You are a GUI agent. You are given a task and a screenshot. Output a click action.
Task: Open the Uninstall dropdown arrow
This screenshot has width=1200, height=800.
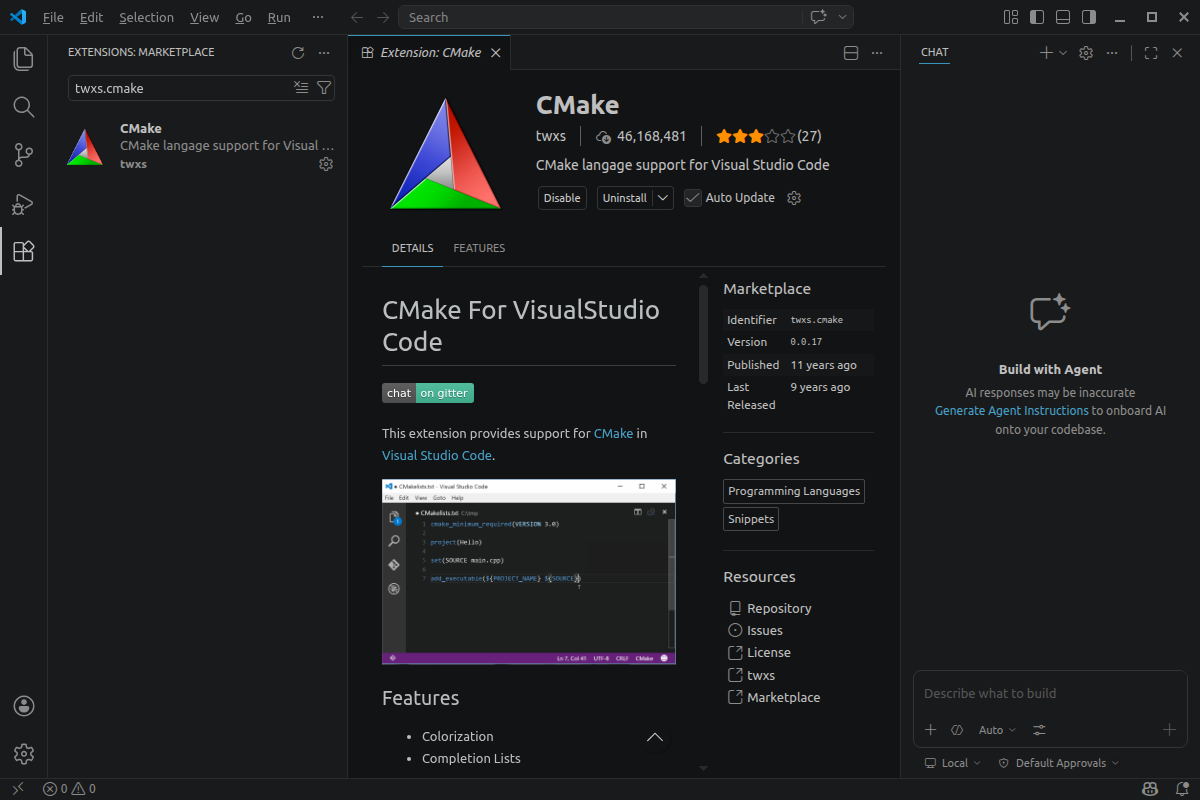664,198
